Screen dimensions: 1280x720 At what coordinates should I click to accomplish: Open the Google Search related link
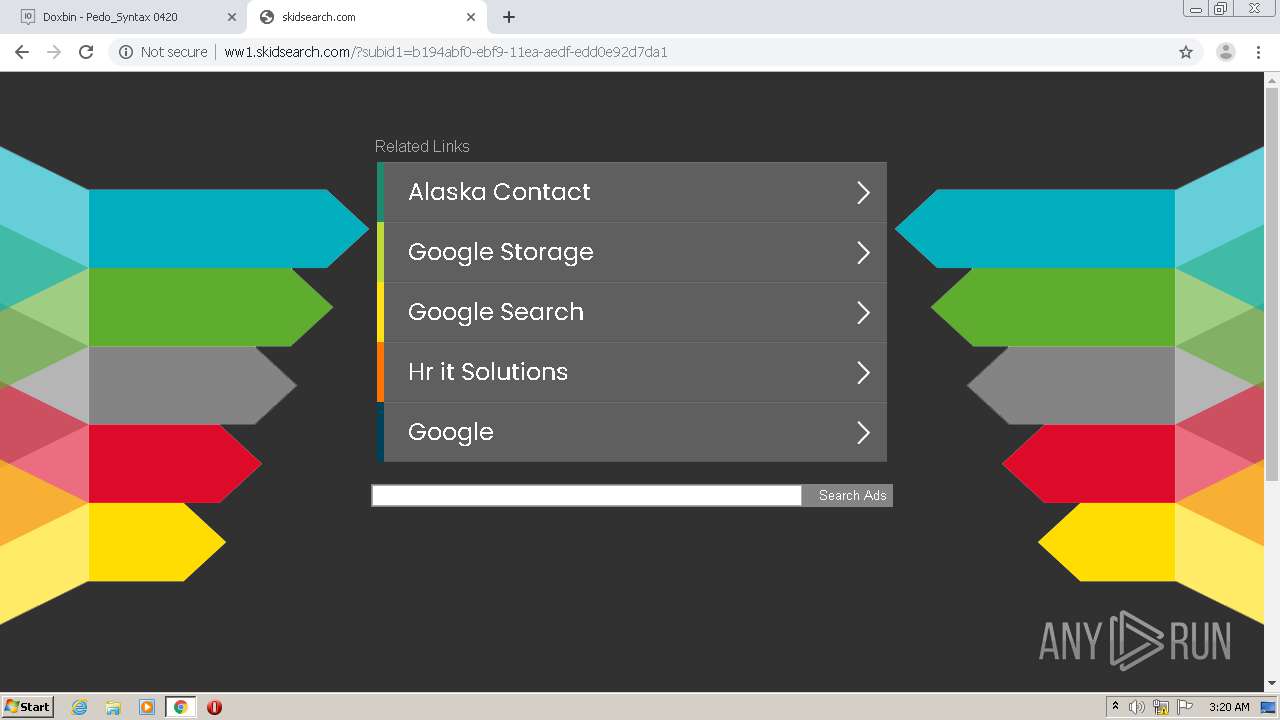pos(631,312)
